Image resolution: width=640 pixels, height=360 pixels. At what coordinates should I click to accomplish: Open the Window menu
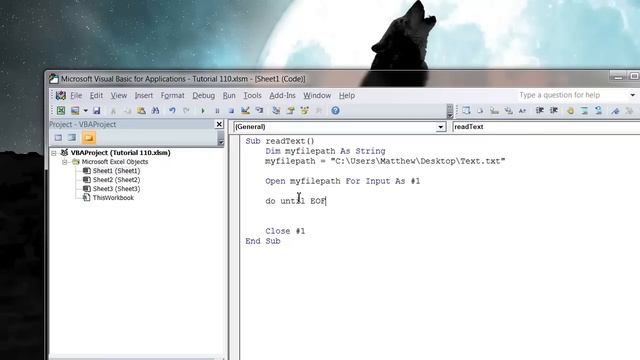coord(317,96)
